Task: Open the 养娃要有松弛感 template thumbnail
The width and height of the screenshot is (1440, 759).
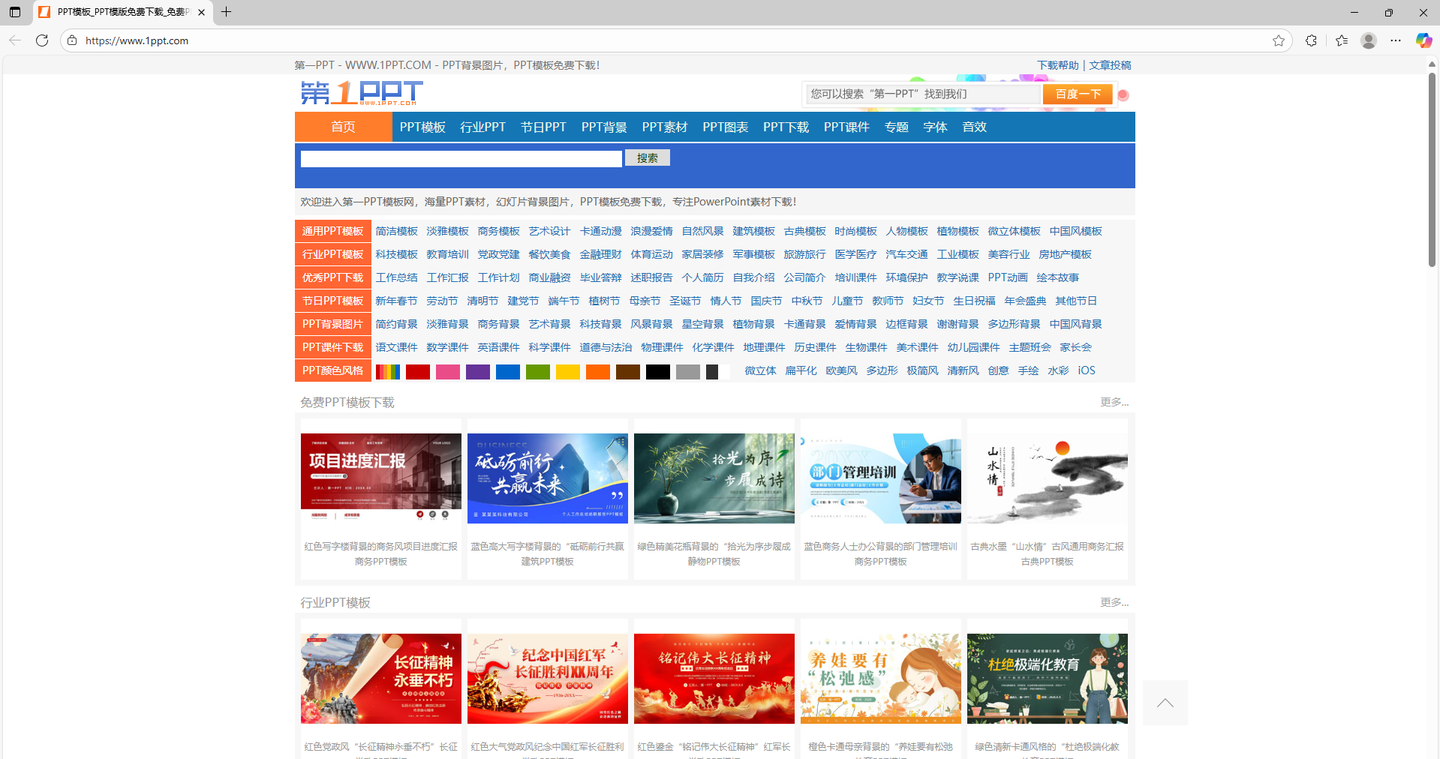Action: tap(881, 678)
